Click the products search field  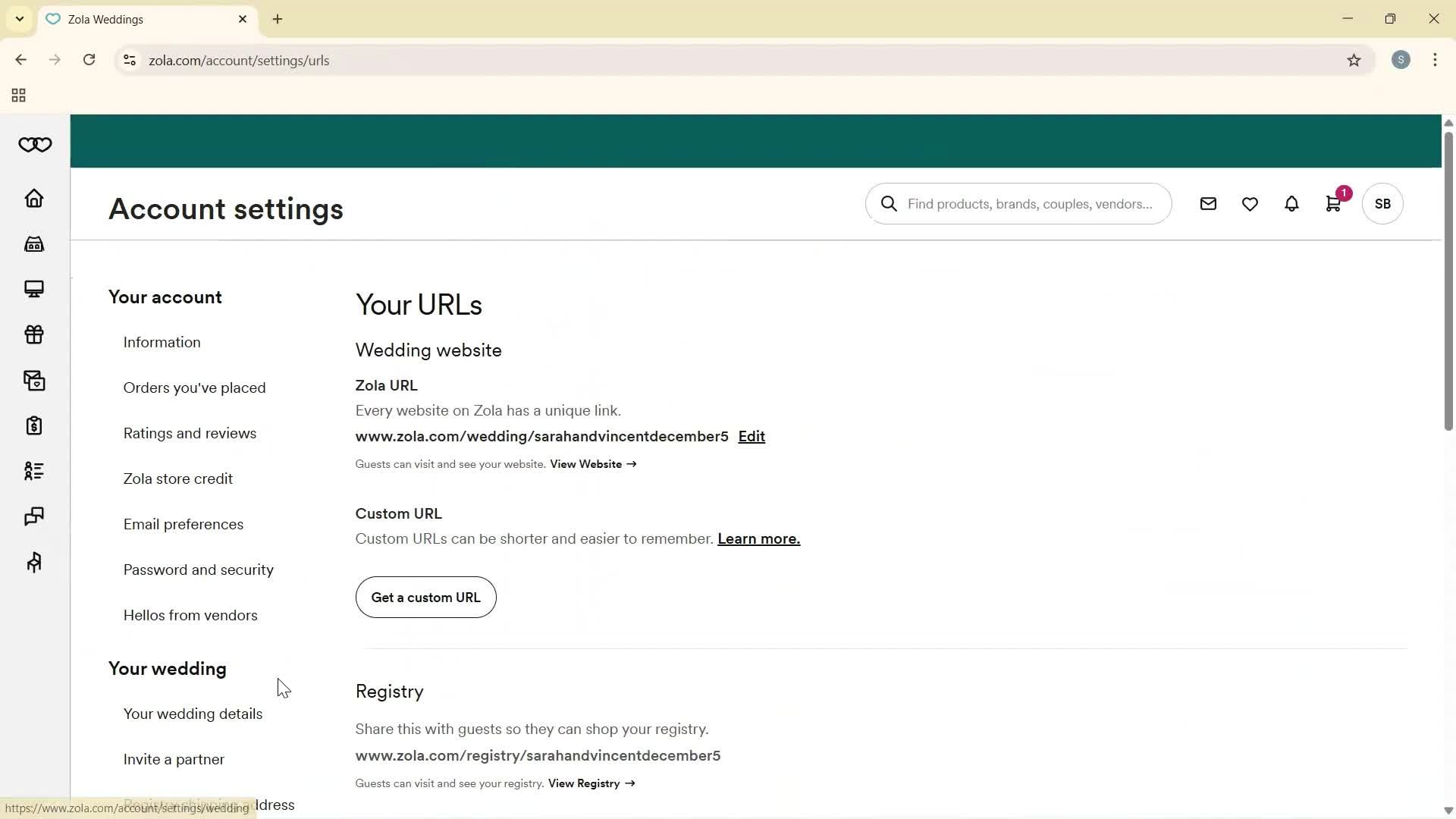click(x=1018, y=203)
